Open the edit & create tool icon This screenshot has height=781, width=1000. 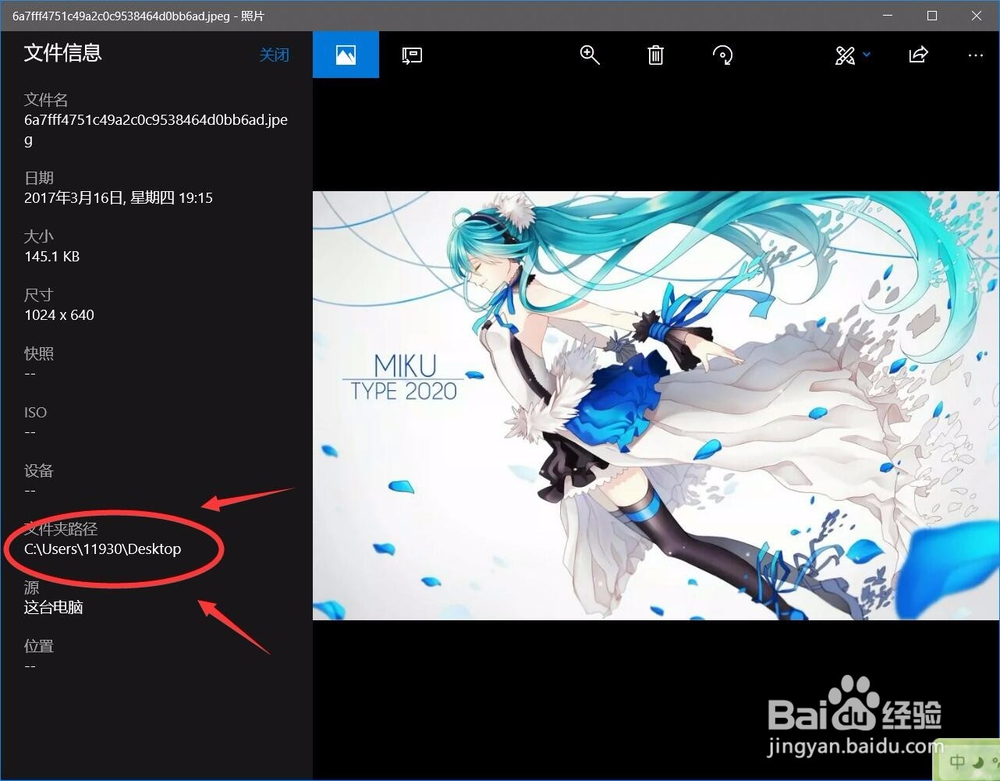(845, 55)
